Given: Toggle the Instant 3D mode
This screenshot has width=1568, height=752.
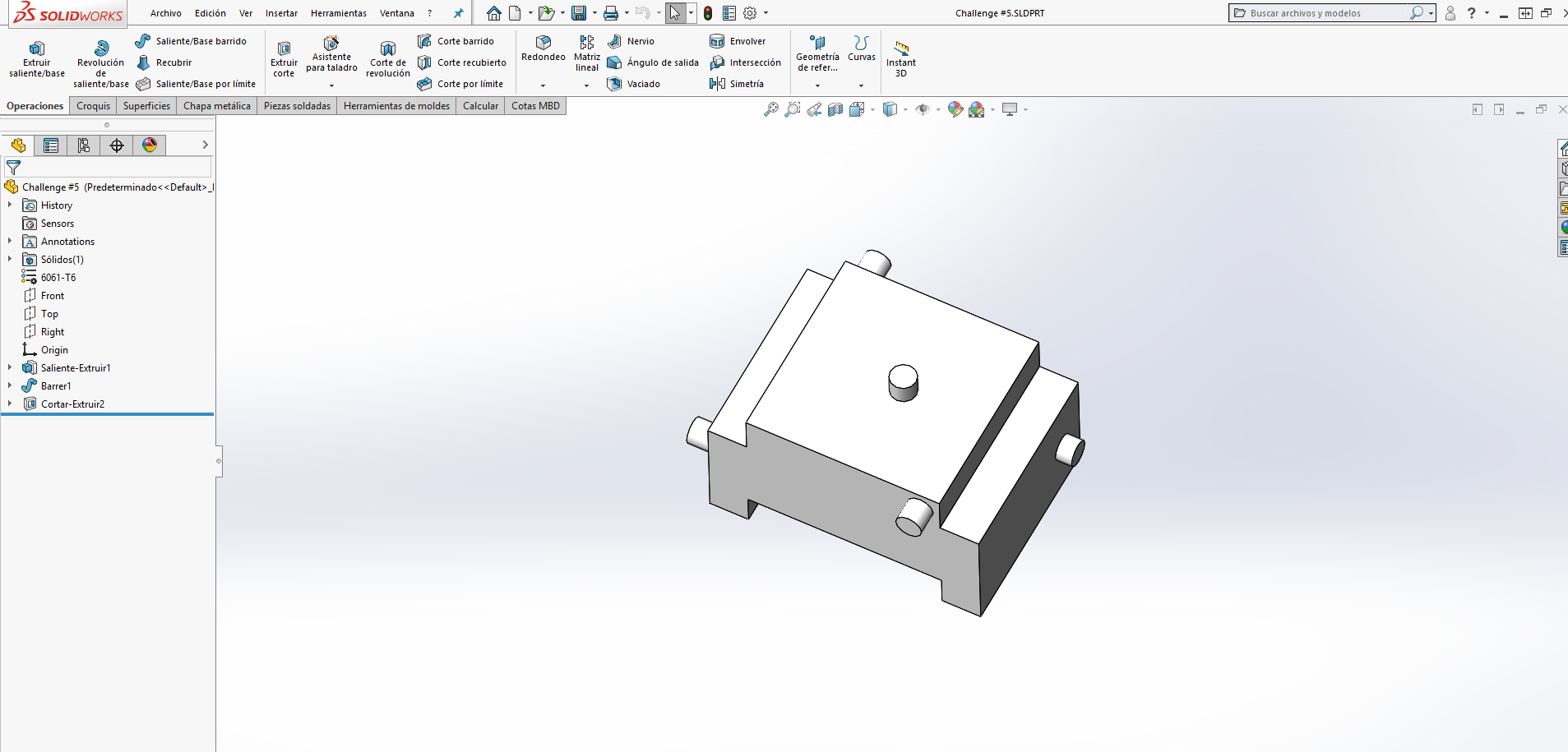Looking at the screenshot, I should coord(901,59).
